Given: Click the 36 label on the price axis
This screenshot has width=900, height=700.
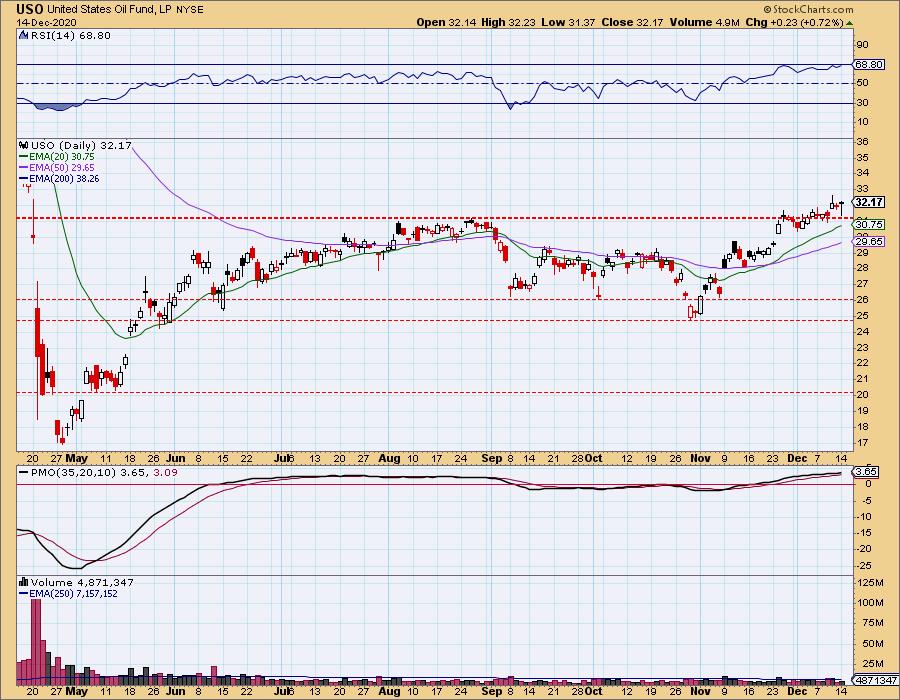Looking at the screenshot, I should click(x=863, y=142).
